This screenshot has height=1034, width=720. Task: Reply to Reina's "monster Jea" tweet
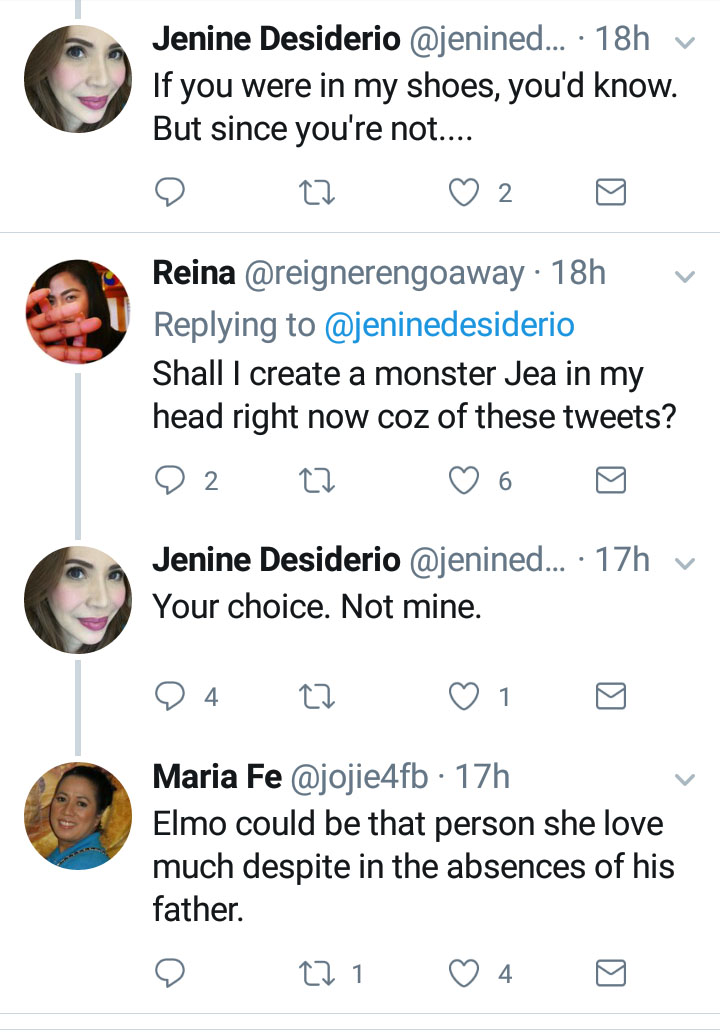point(171,482)
